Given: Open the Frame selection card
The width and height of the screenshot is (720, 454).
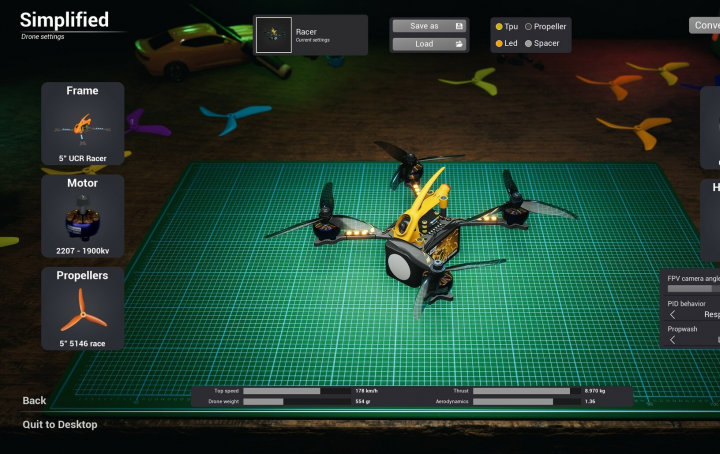Looking at the screenshot, I should click(x=83, y=124).
